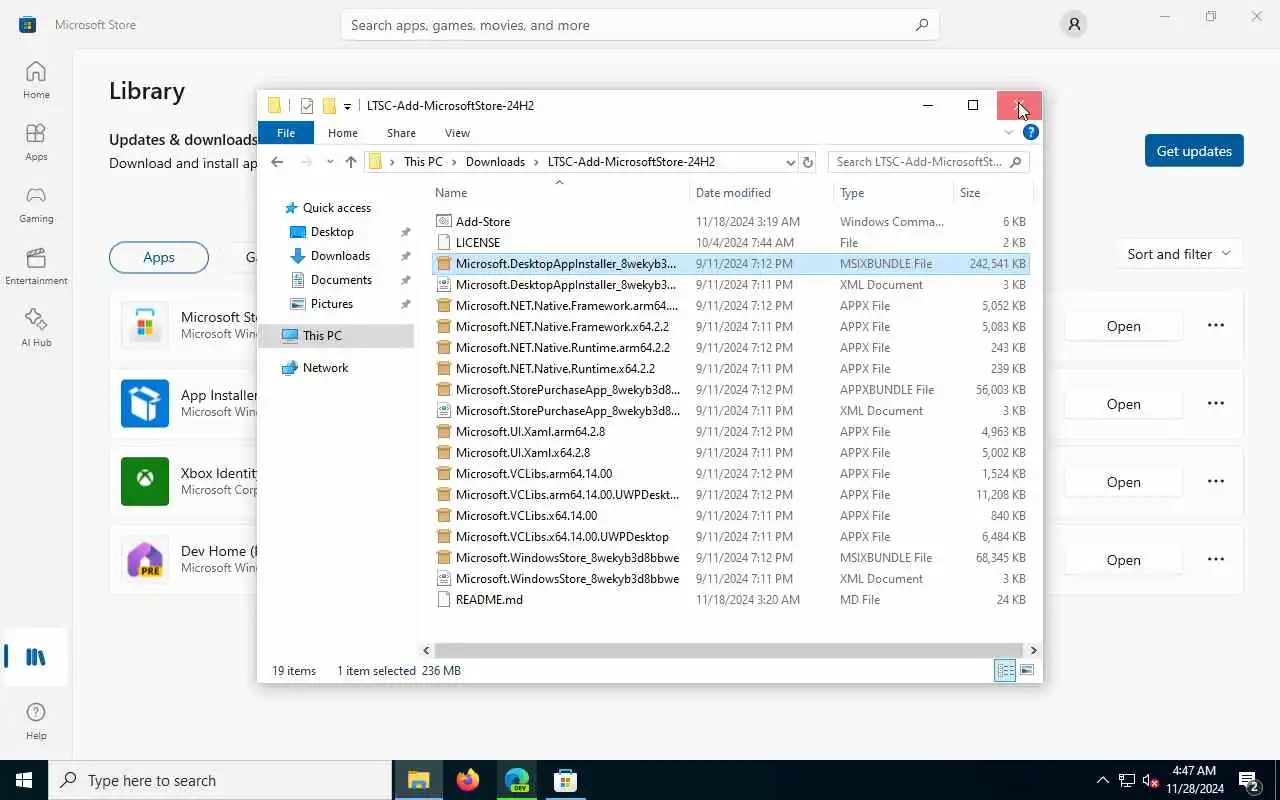1280x800 pixels.
Task: Switch to View ribbon tab
Action: (x=457, y=132)
